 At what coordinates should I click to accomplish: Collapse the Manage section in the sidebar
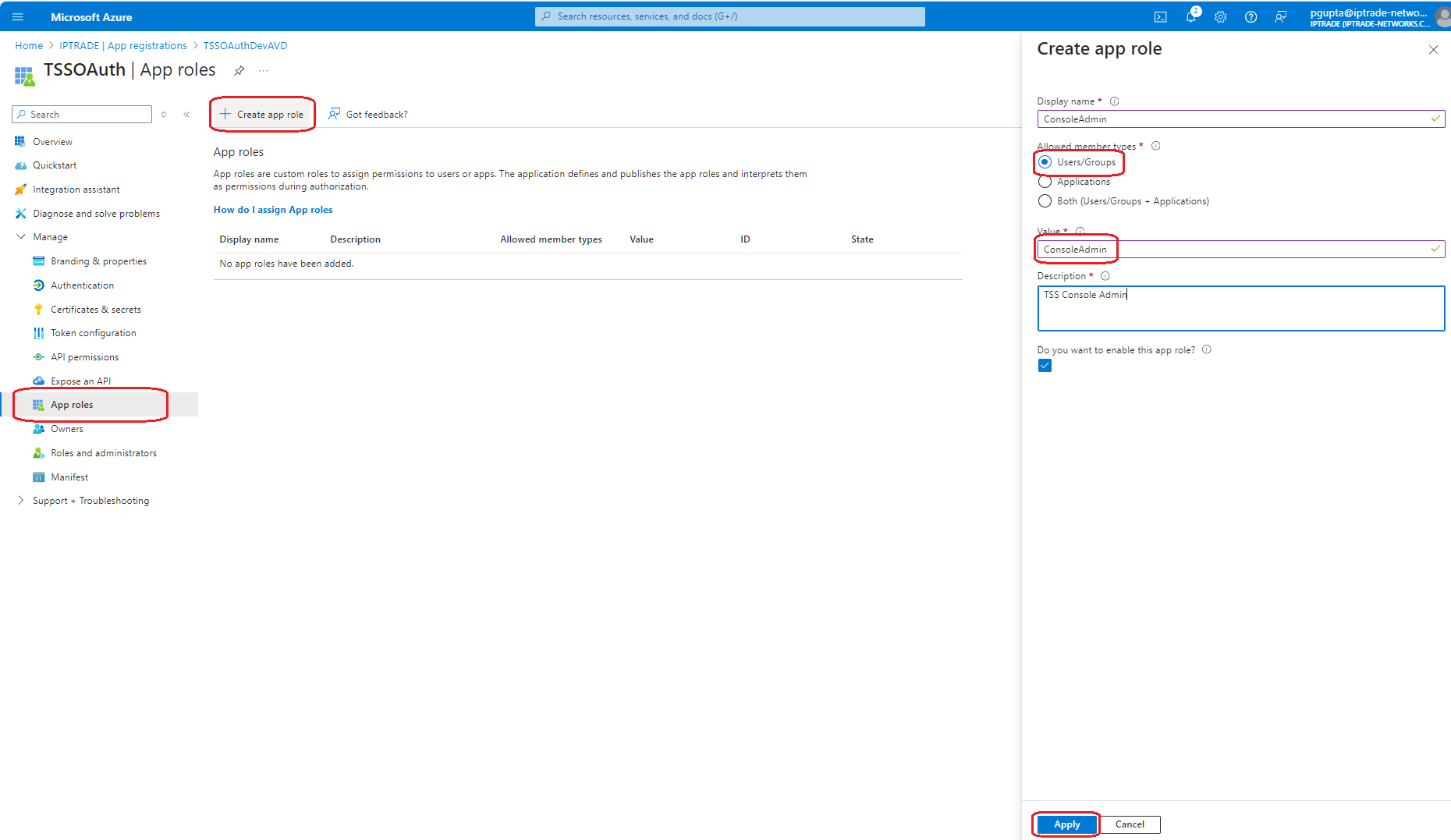(20, 237)
